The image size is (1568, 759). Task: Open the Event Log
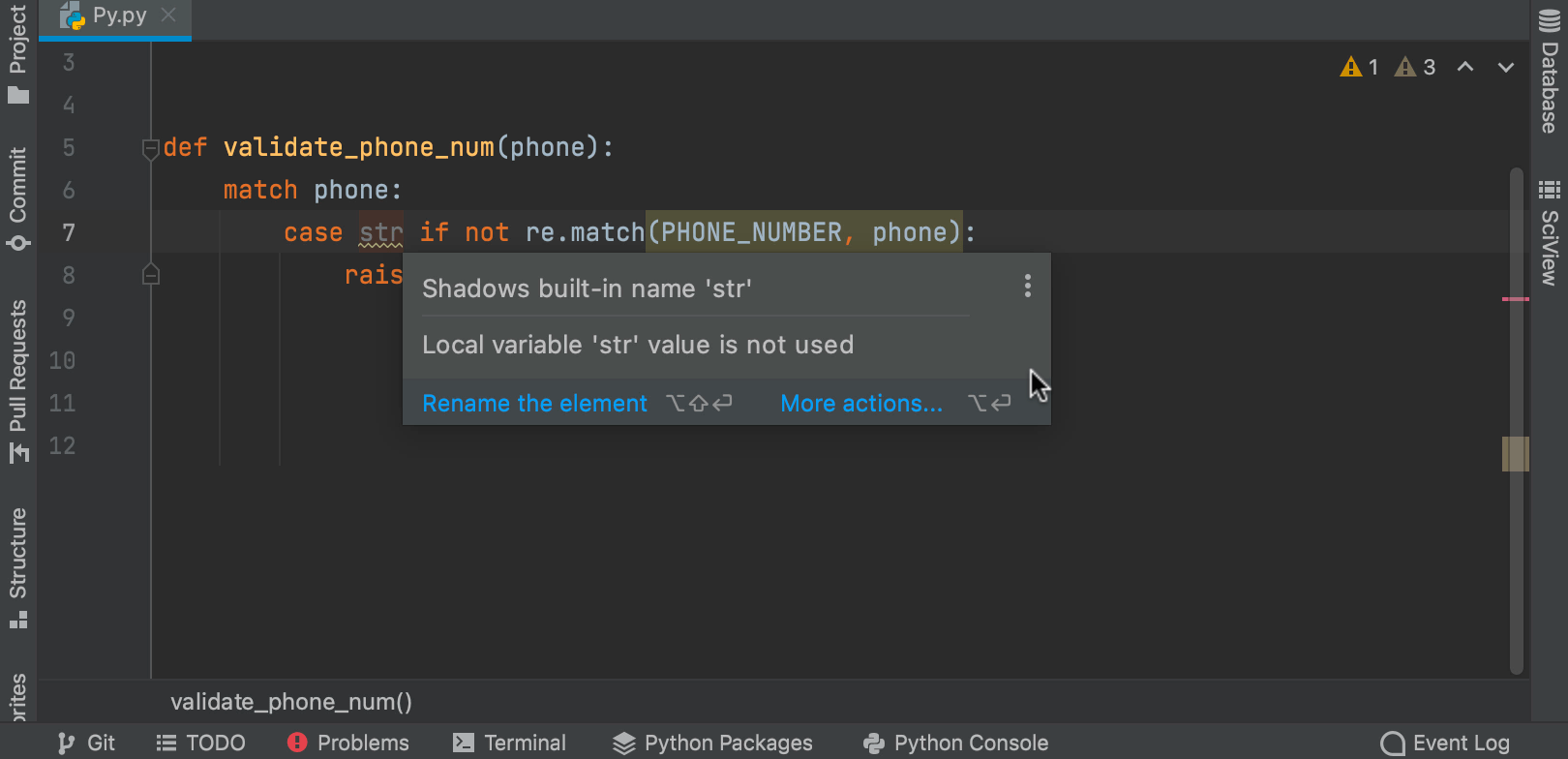point(1445,743)
